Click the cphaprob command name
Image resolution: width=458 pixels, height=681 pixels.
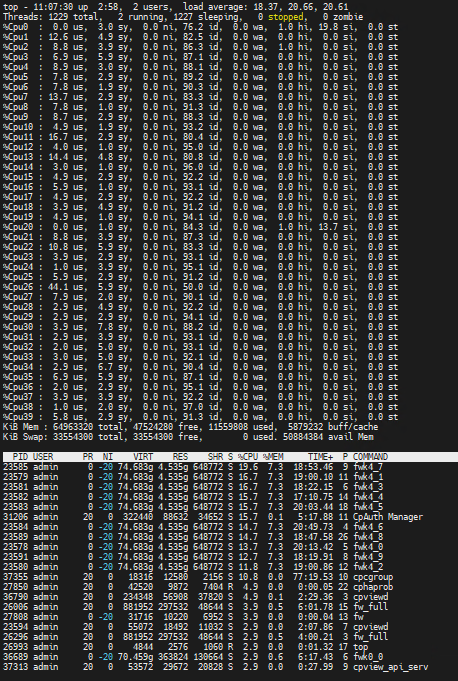click(373, 586)
